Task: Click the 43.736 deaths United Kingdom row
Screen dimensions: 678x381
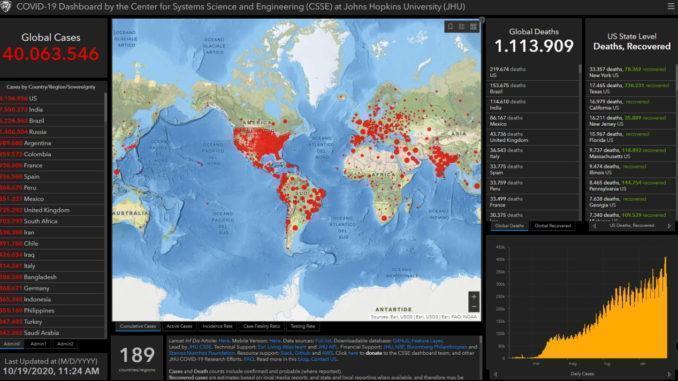Action: pos(533,137)
